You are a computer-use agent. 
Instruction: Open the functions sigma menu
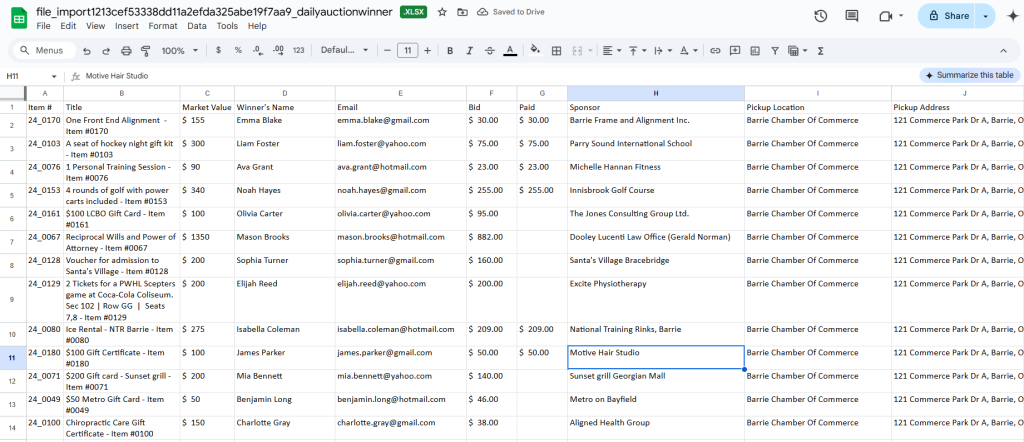click(x=821, y=50)
